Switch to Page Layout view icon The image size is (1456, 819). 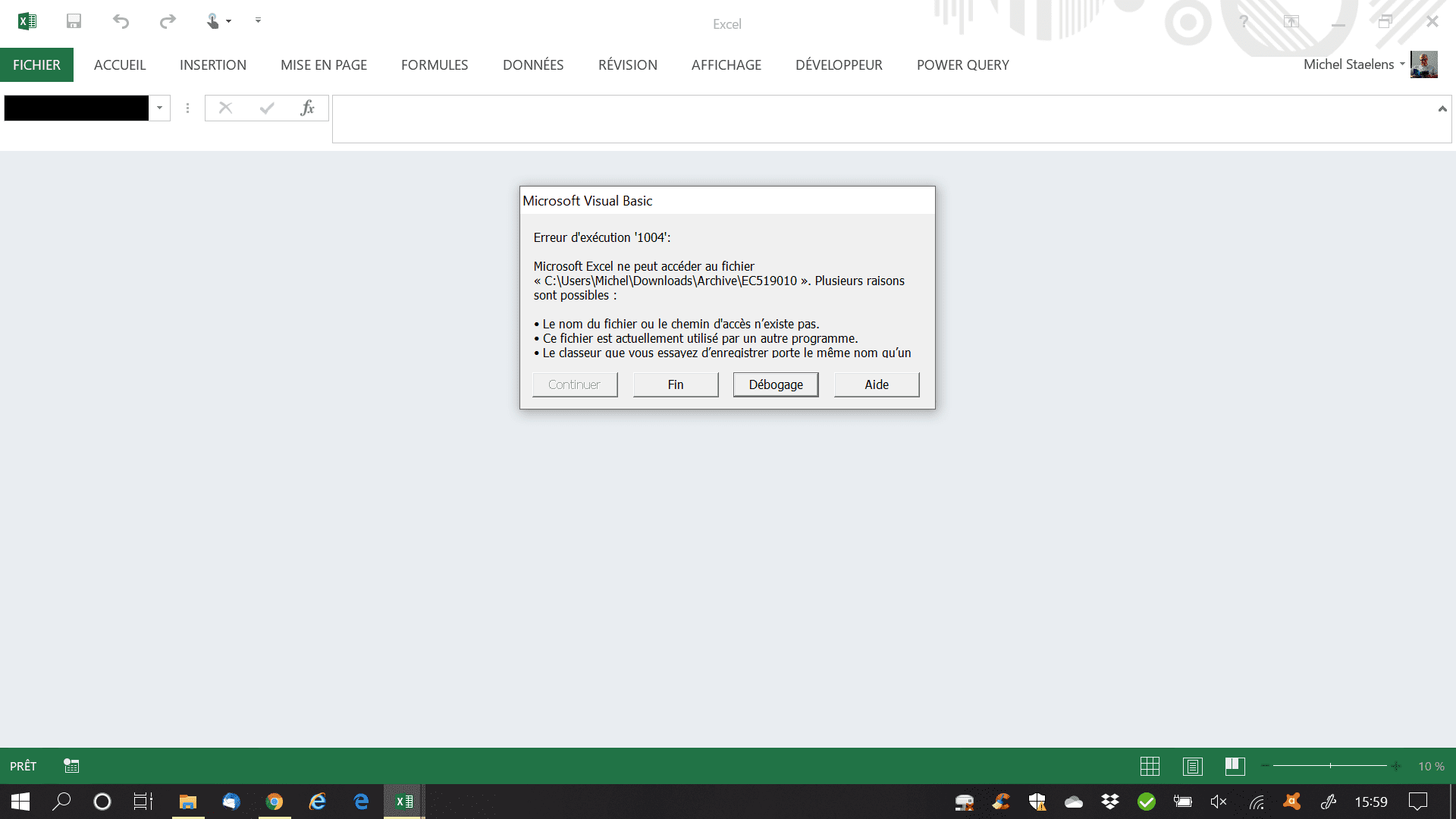(1192, 766)
